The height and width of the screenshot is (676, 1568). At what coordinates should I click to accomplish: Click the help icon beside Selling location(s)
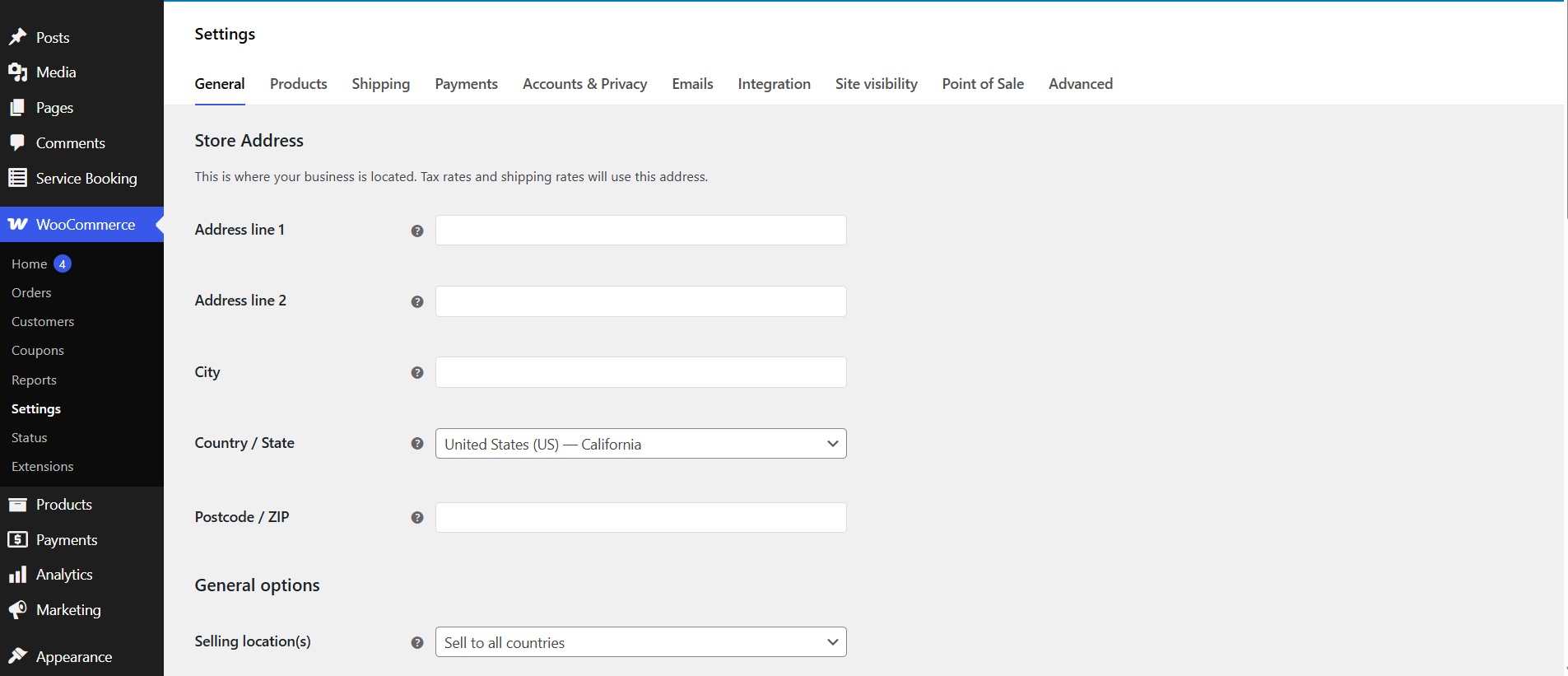(x=417, y=642)
